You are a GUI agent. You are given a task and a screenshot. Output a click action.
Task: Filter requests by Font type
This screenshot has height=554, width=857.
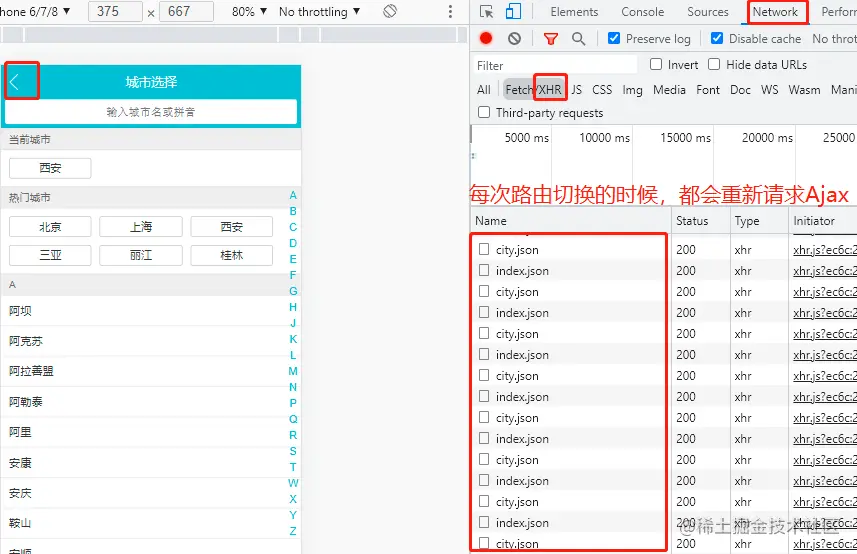pyautogui.click(x=708, y=90)
